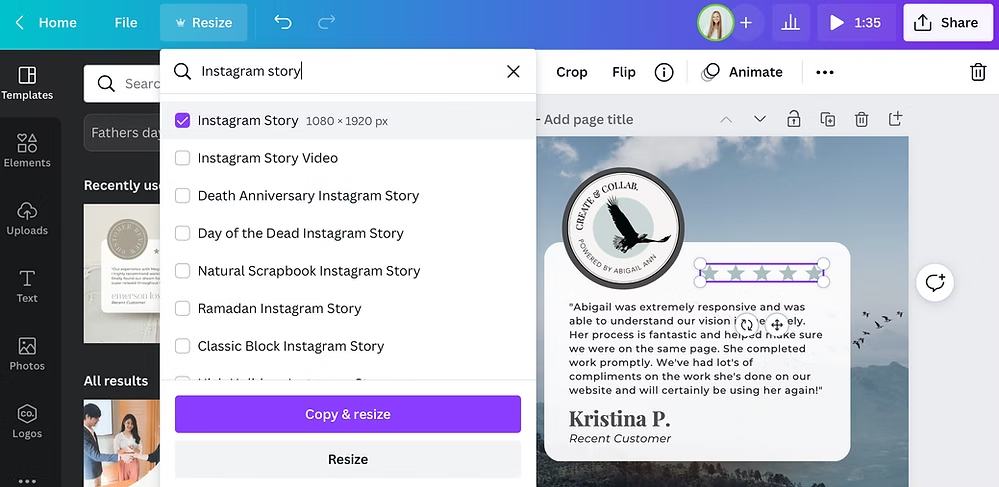Click the magnifier icon in resize search
This screenshot has width=999, height=487.
pos(182,71)
